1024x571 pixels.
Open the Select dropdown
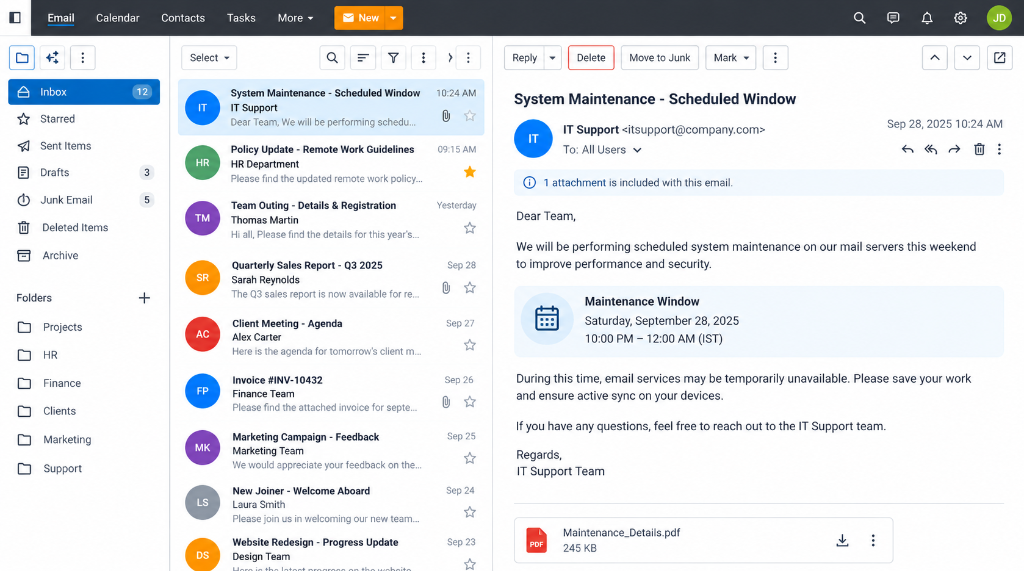209,57
